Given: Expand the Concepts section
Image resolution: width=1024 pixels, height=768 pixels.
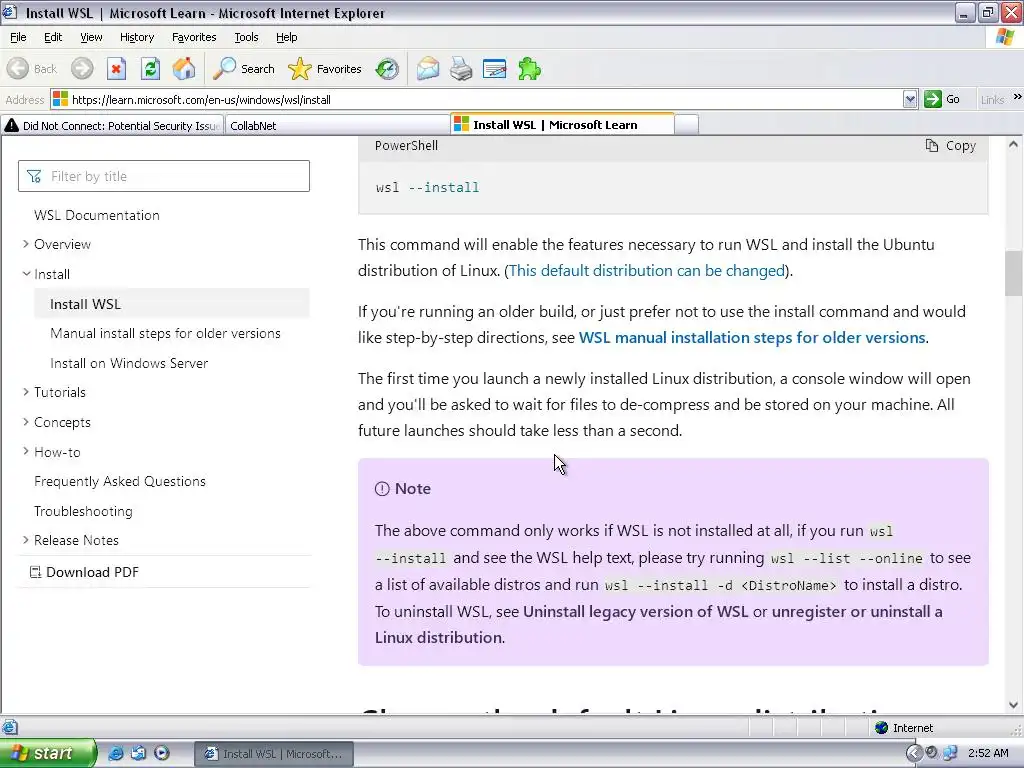Looking at the screenshot, I should (x=25, y=422).
